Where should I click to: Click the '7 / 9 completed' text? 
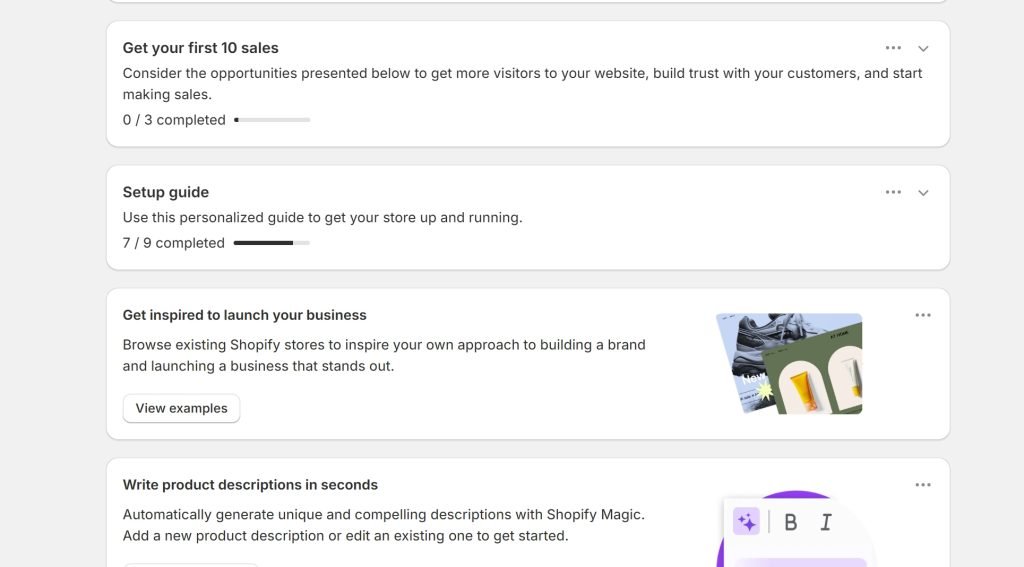pos(173,243)
